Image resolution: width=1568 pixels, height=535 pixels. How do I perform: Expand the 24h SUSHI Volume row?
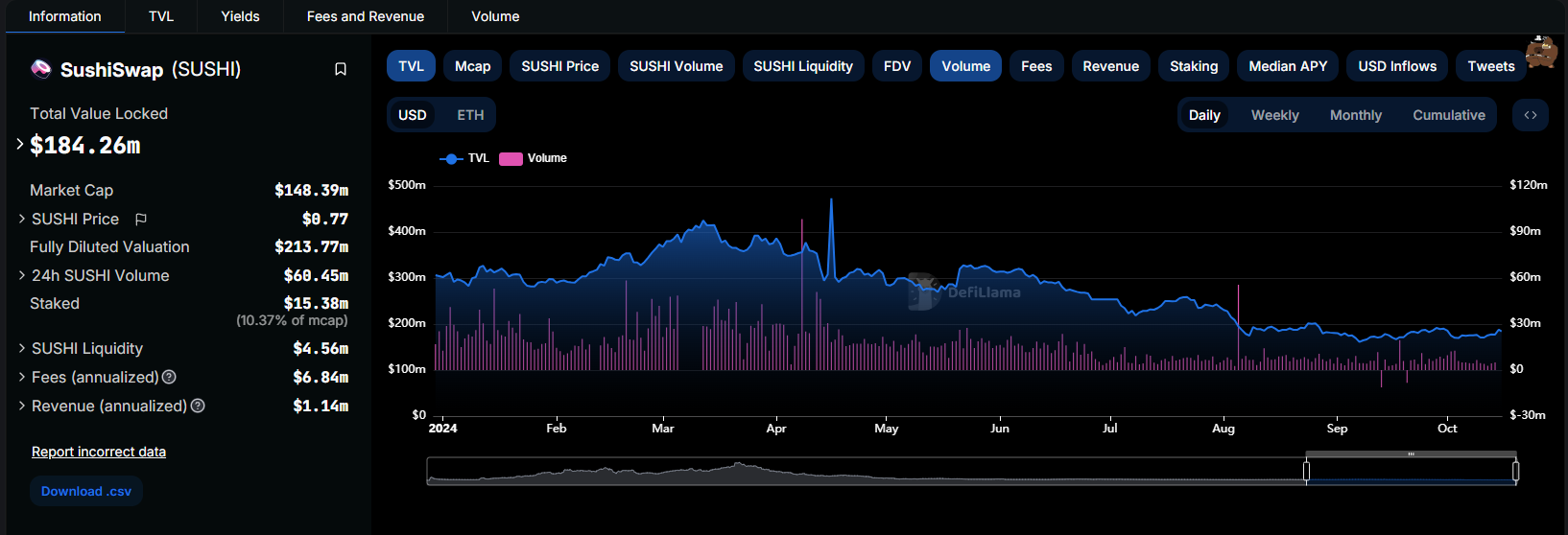pyautogui.click(x=22, y=276)
